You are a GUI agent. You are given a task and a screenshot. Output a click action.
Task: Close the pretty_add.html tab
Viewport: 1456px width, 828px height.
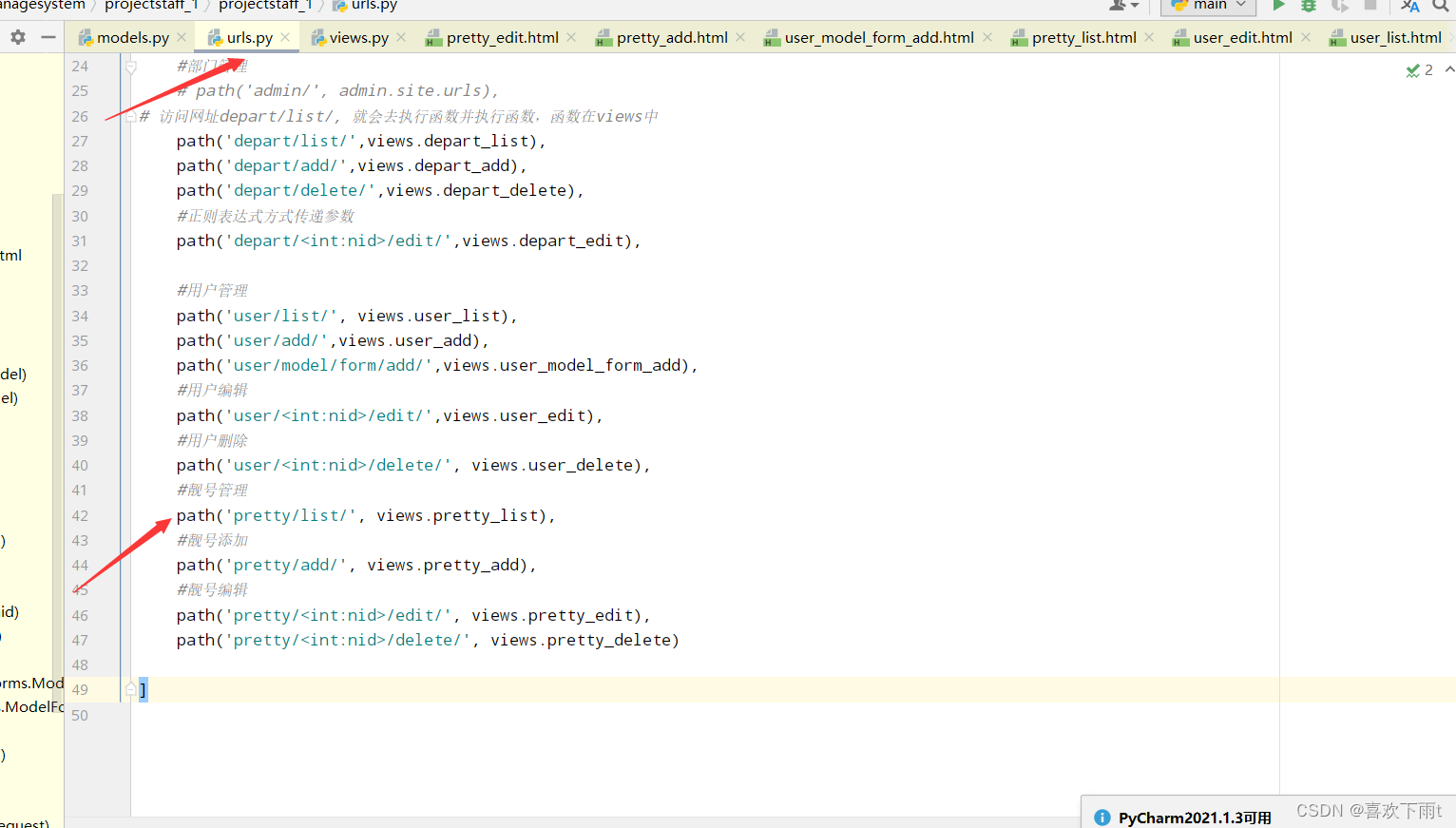coord(740,37)
